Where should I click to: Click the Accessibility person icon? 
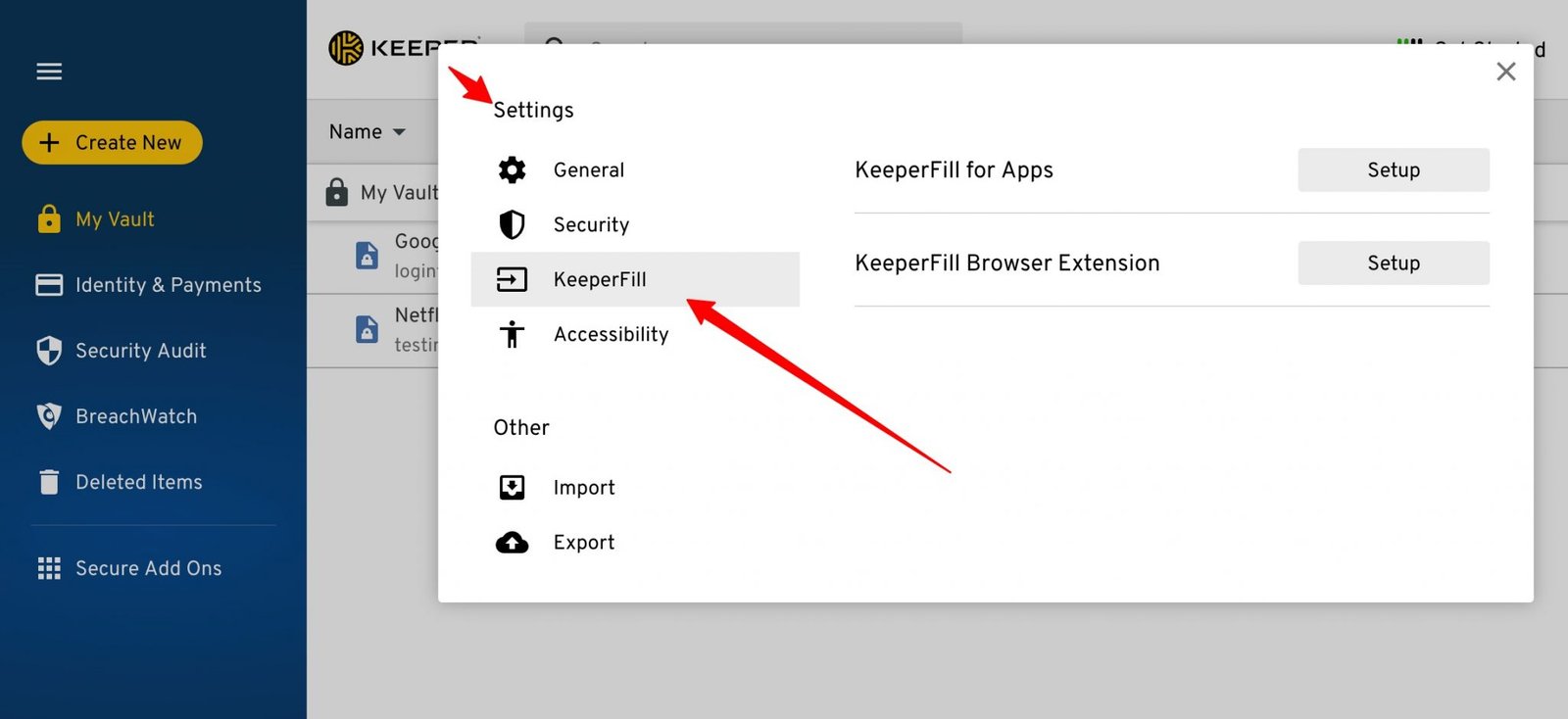[512, 334]
